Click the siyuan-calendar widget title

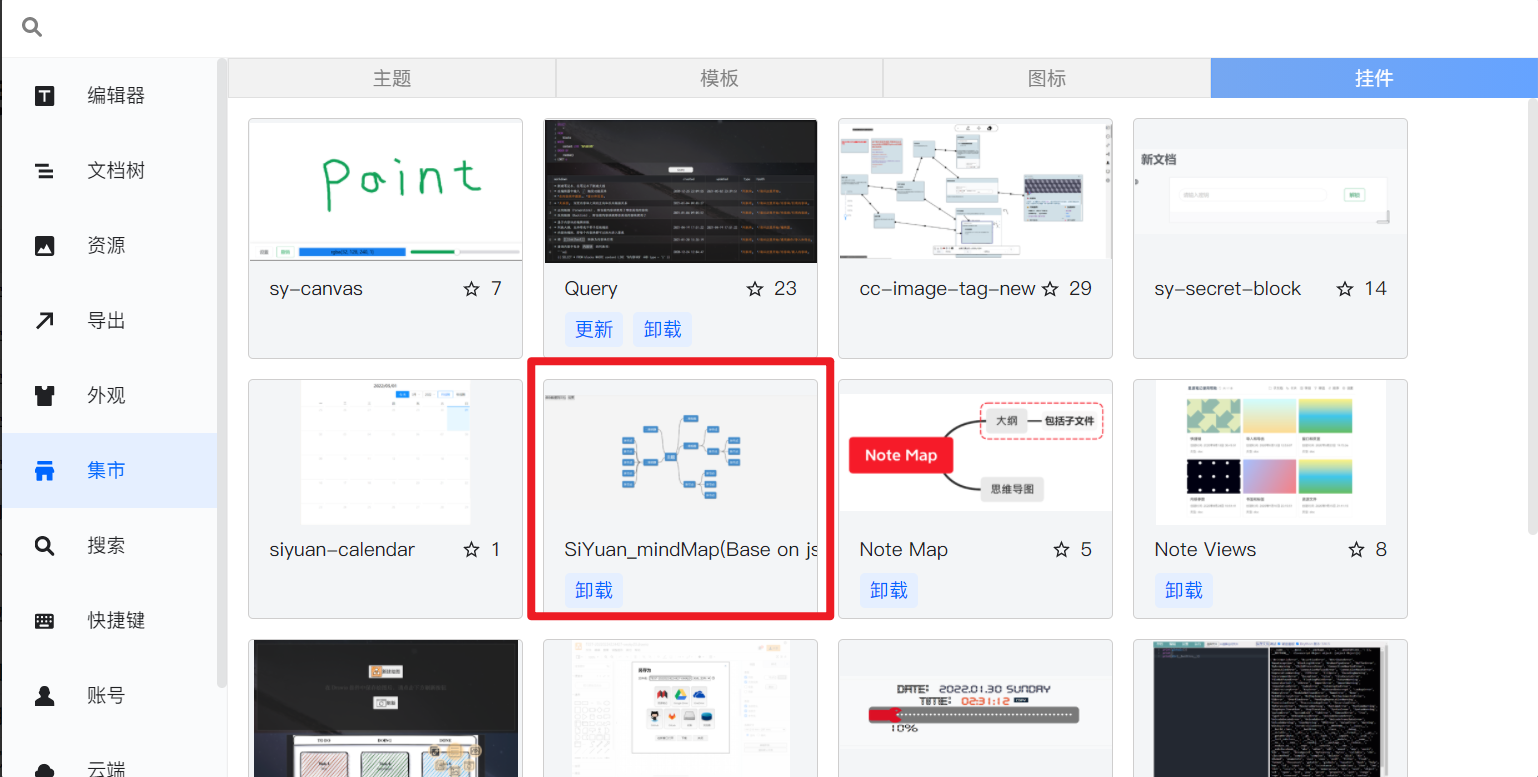coord(342,550)
